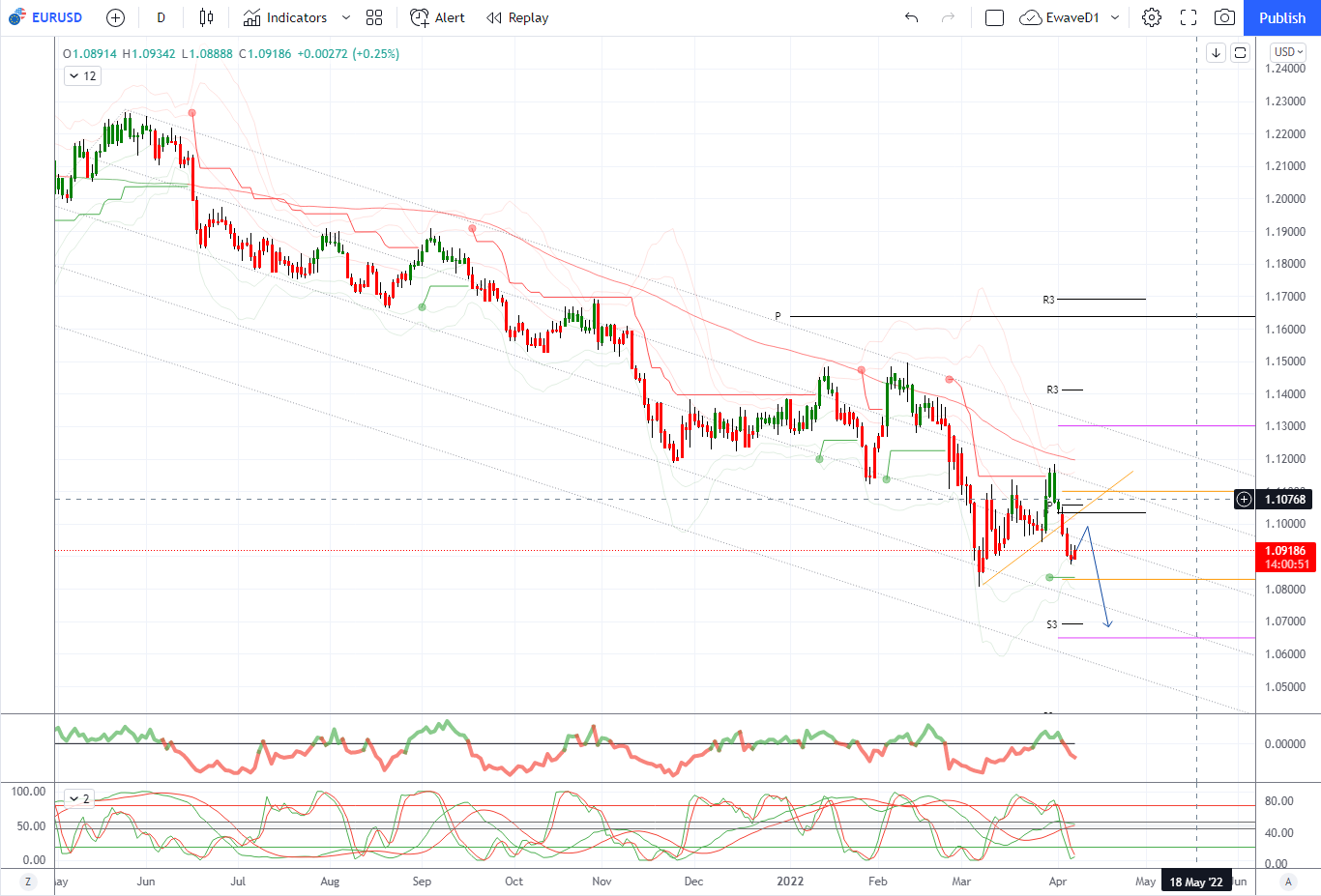Collapse the lower pane legend labeled 2
Screen dimensions: 1321x896
[73, 798]
